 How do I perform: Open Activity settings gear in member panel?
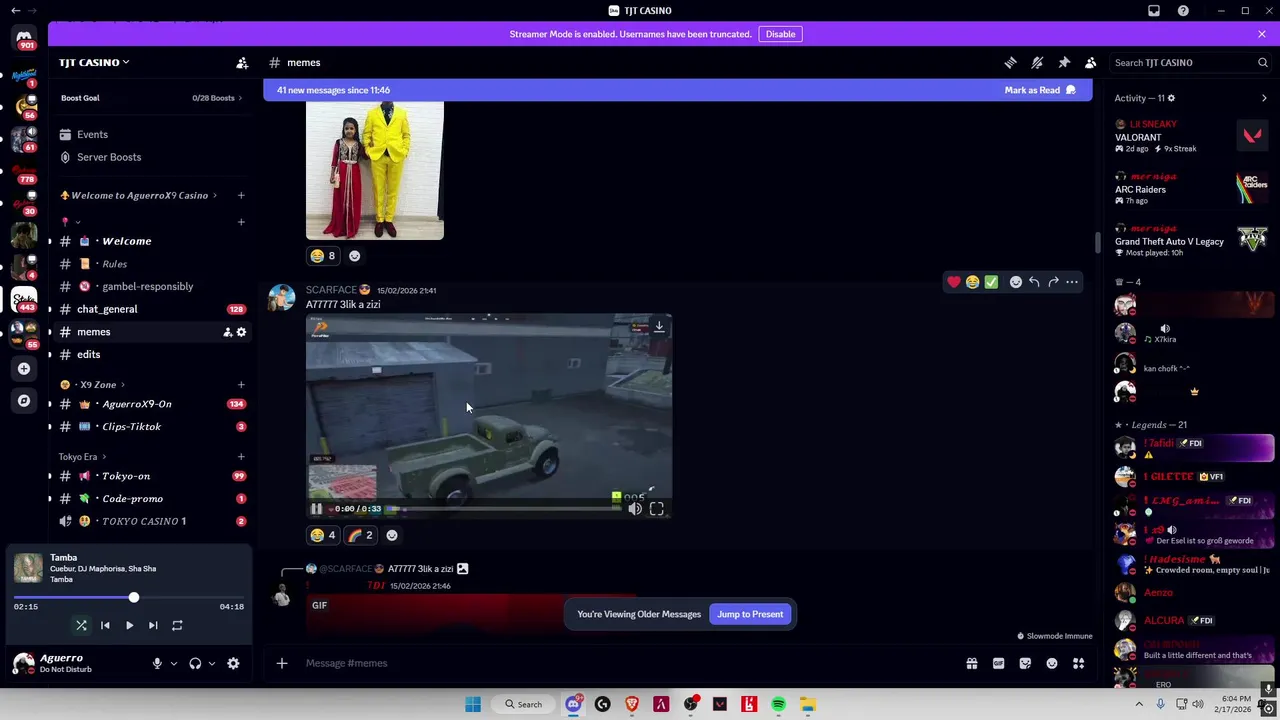pyautogui.click(x=1171, y=98)
